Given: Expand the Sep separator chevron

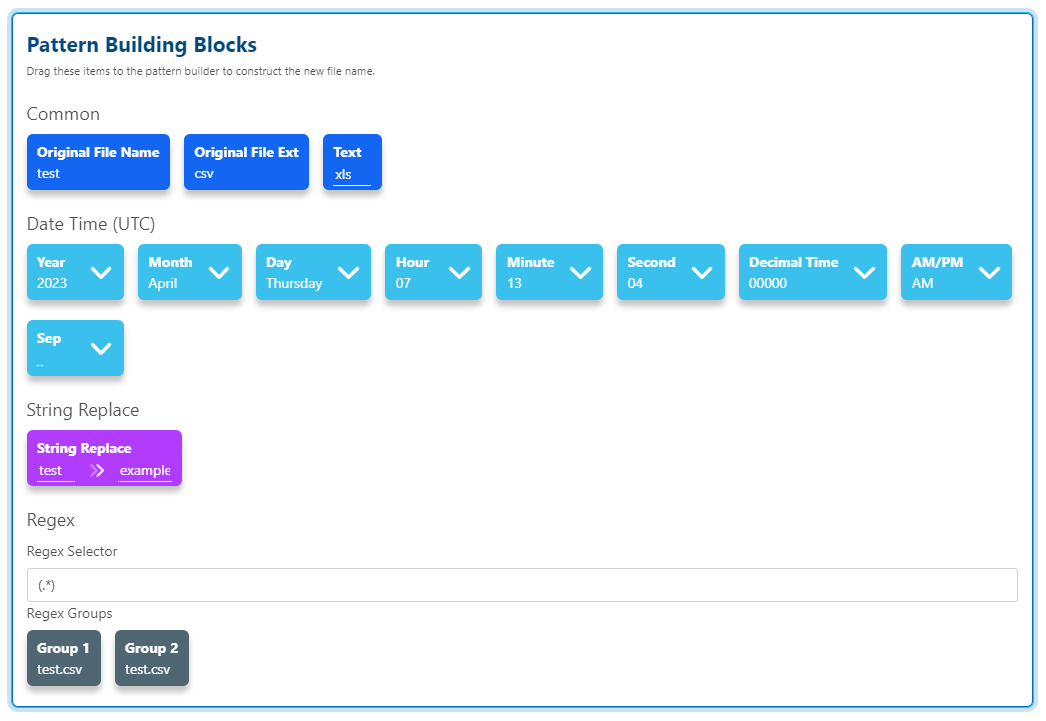Looking at the screenshot, I should (x=101, y=349).
